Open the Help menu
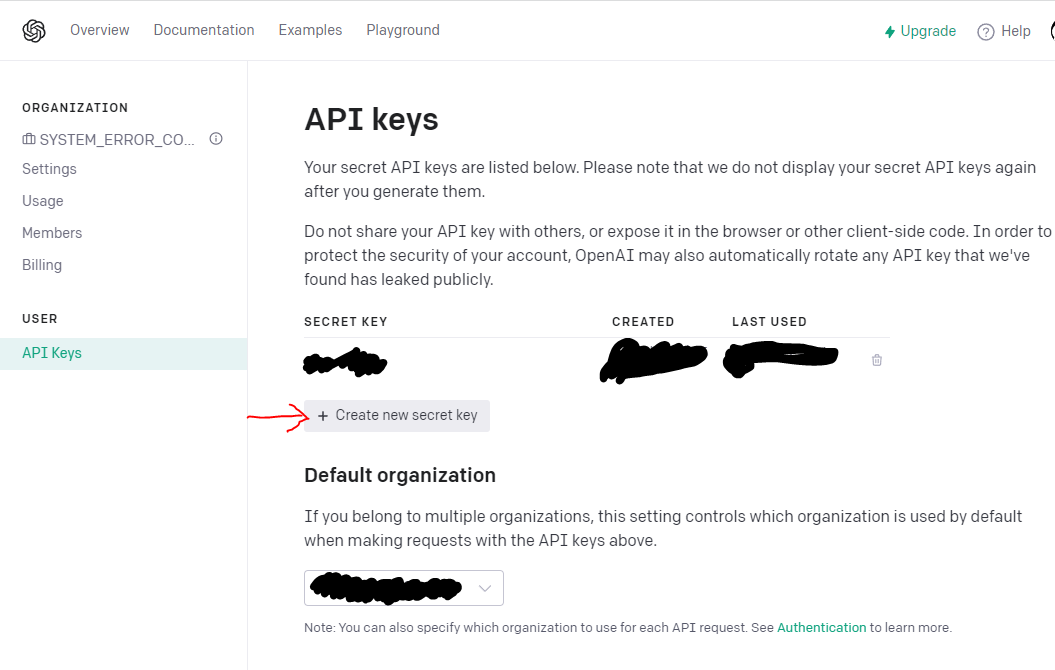Image resolution: width=1055 pixels, height=670 pixels. coord(1004,31)
